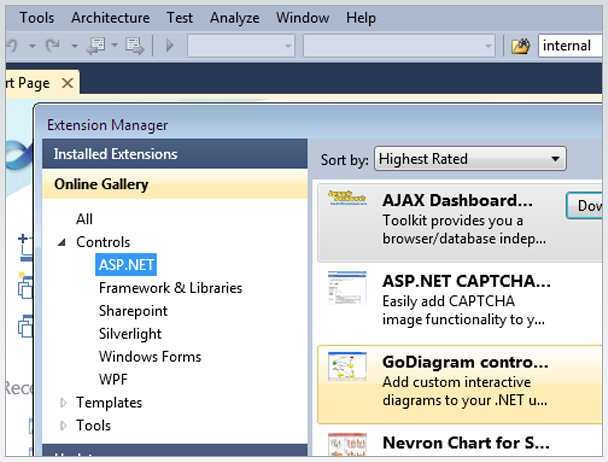Select Online Gallery section
Viewport: 608px width, 462px height.
click(x=175, y=184)
